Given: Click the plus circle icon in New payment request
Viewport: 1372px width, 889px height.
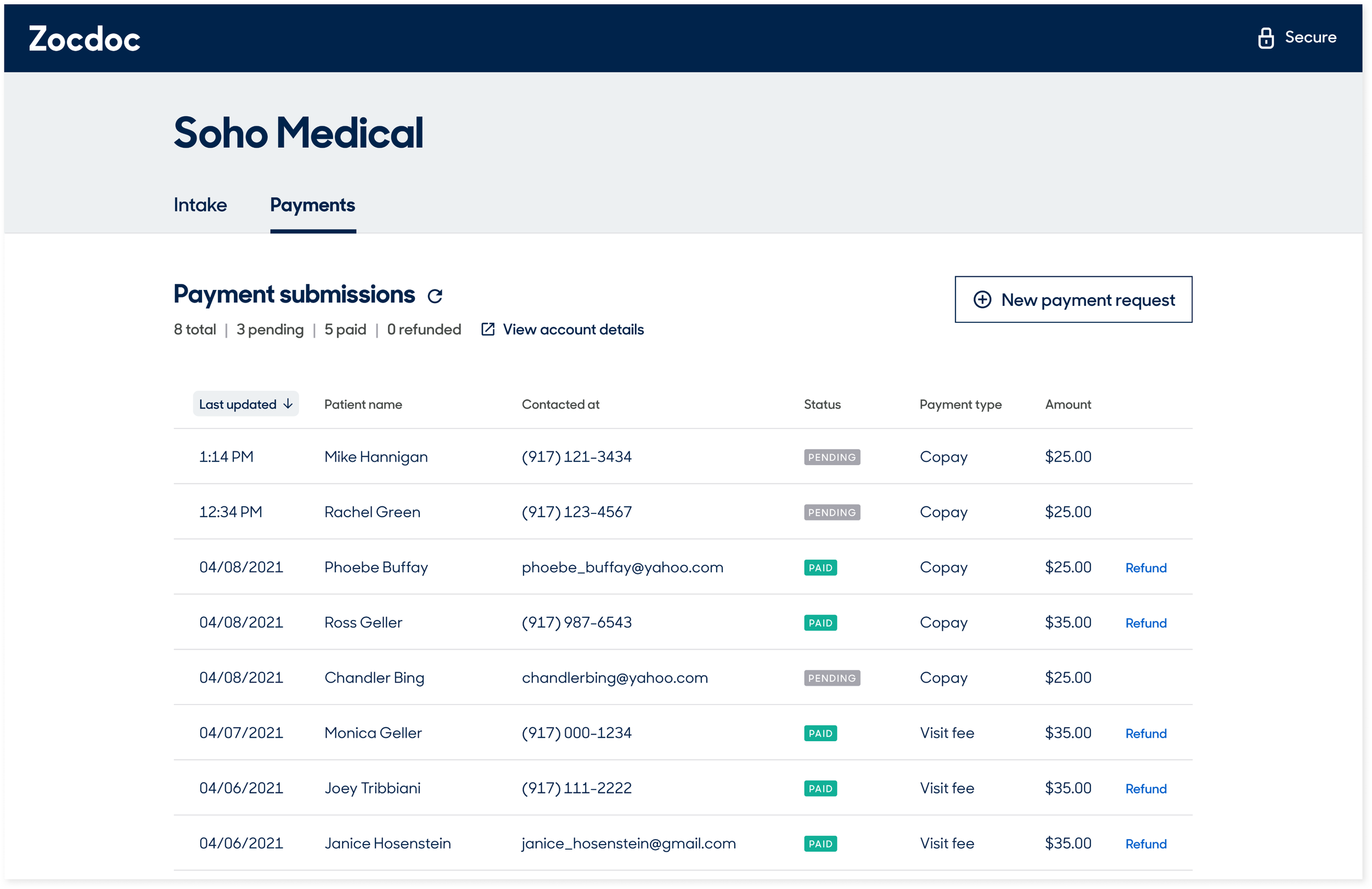Looking at the screenshot, I should pos(982,299).
